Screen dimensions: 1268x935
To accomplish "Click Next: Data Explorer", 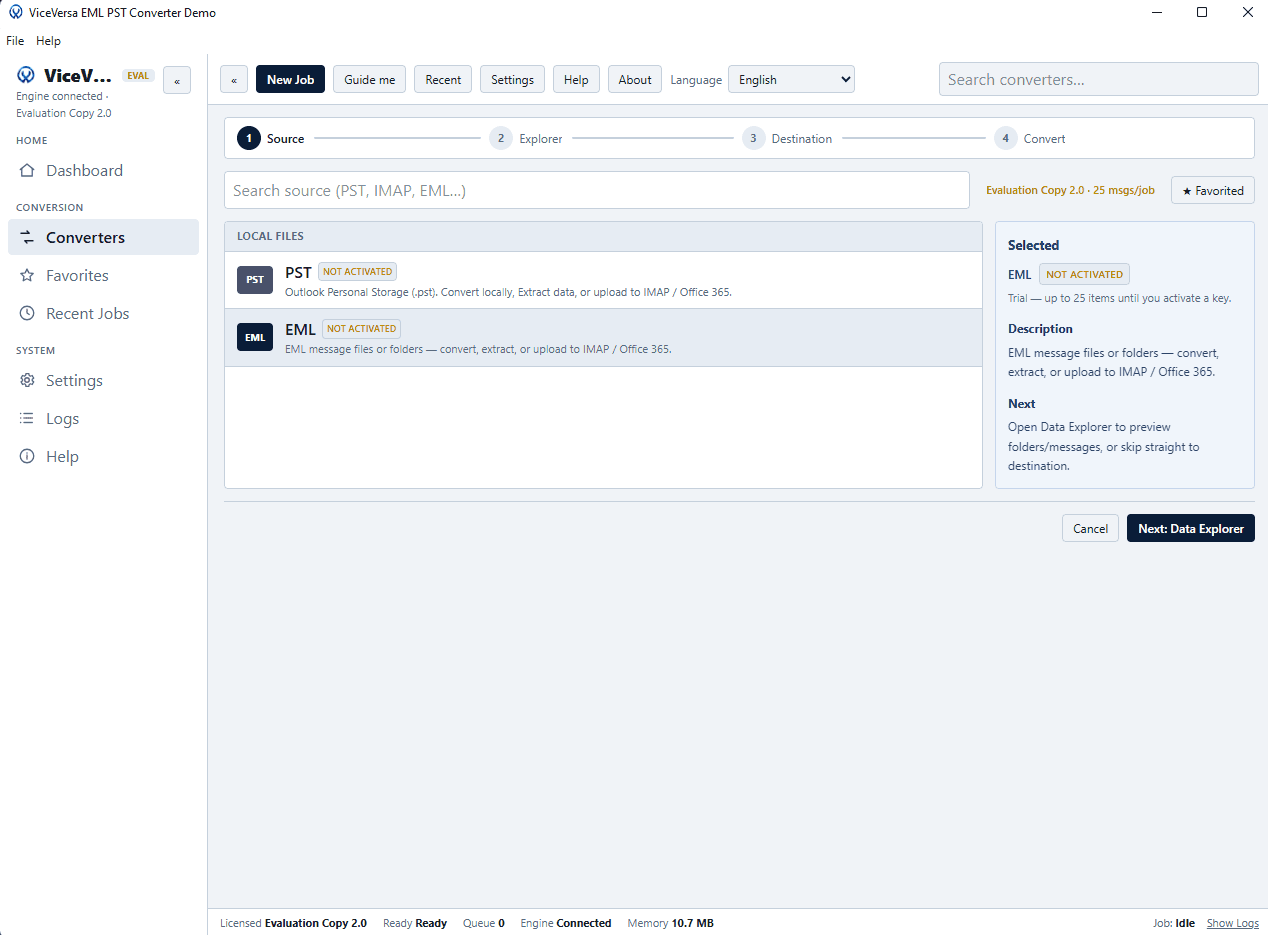I will (1191, 529).
